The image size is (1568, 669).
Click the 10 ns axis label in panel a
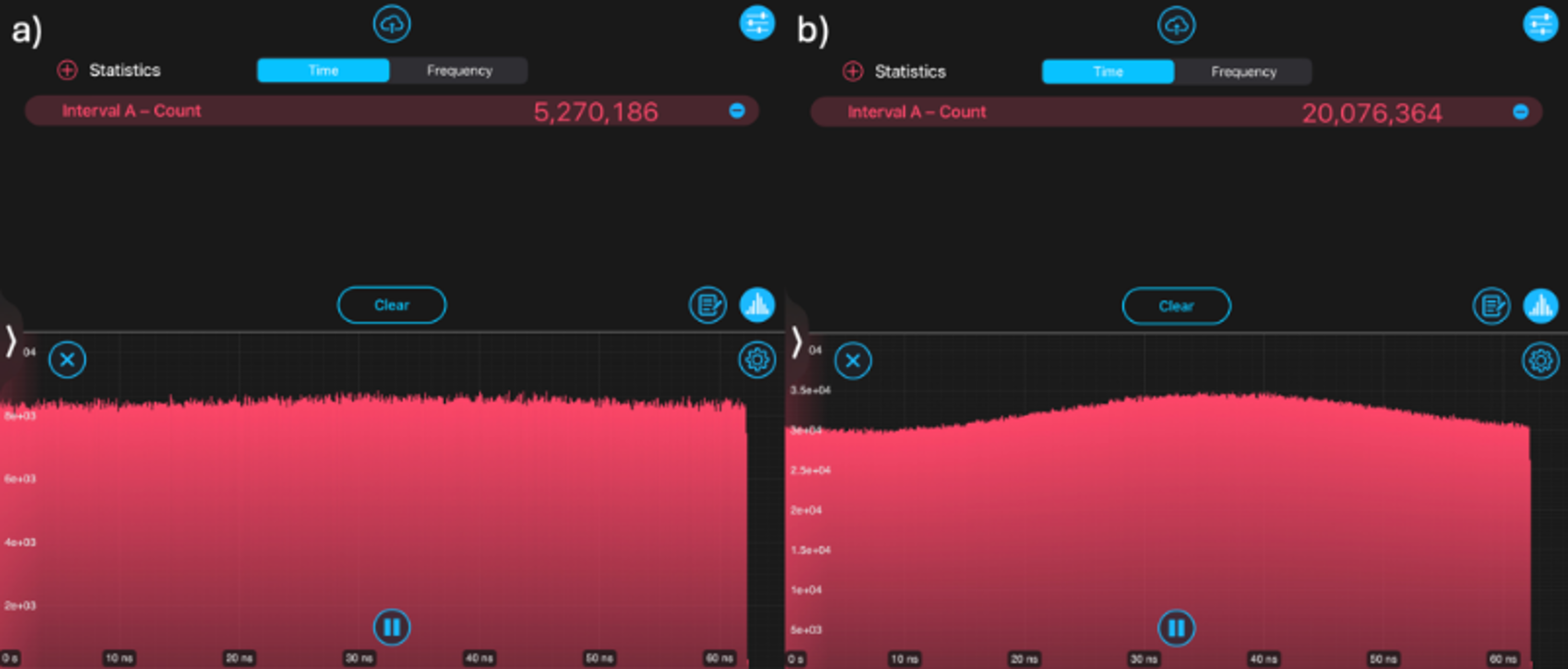(119, 658)
